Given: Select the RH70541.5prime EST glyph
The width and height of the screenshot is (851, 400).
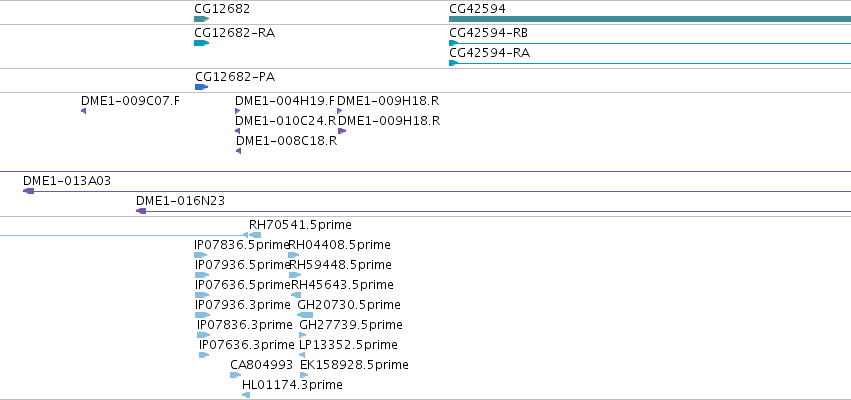Looking at the screenshot, I should (x=252, y=235).
